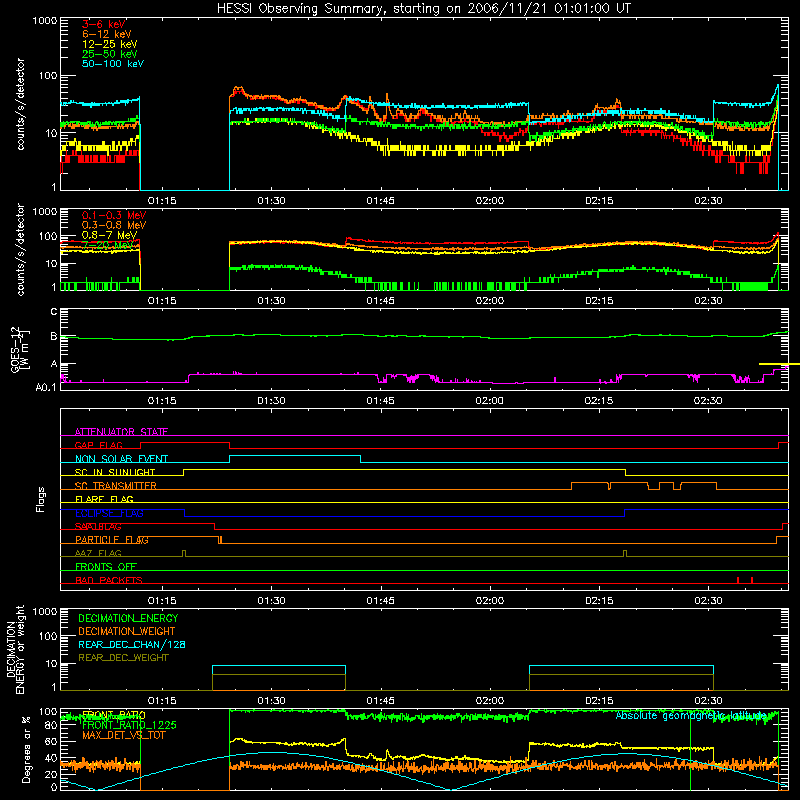Click the FRONT_RATIO legend label

click(x=114, y=715)
